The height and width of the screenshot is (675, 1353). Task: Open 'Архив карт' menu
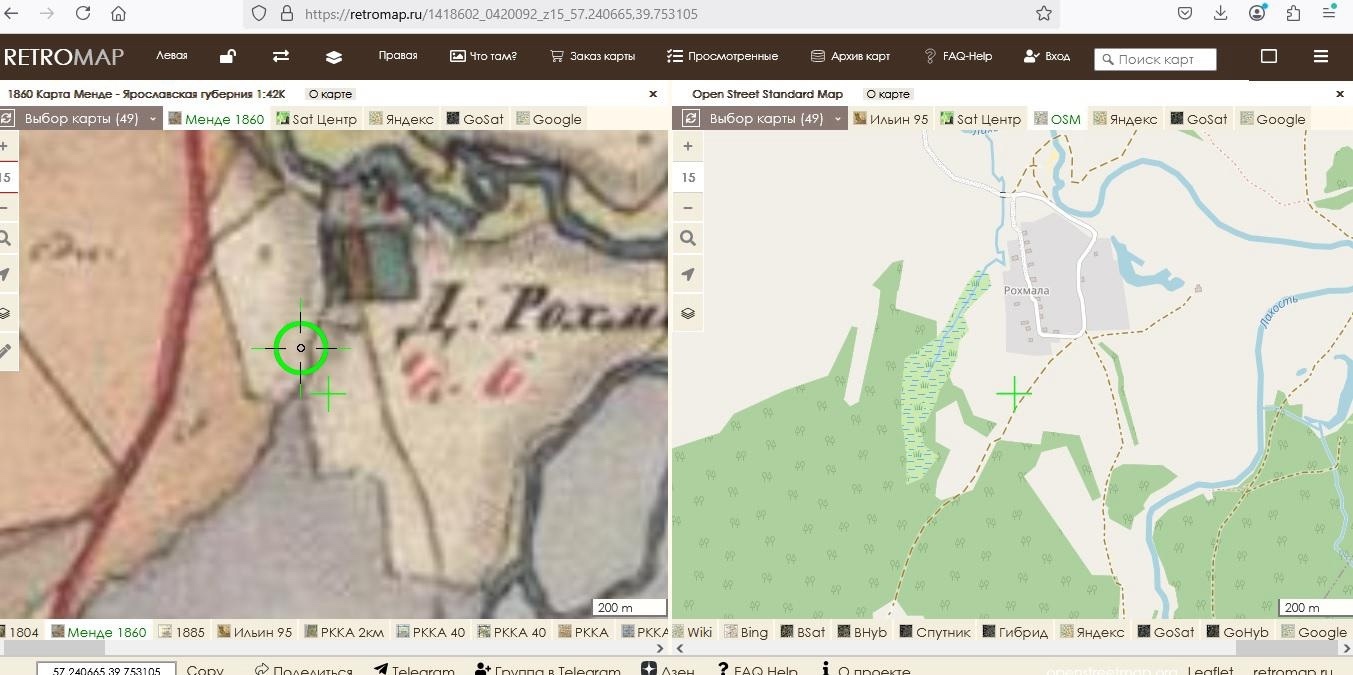point(850,56)
